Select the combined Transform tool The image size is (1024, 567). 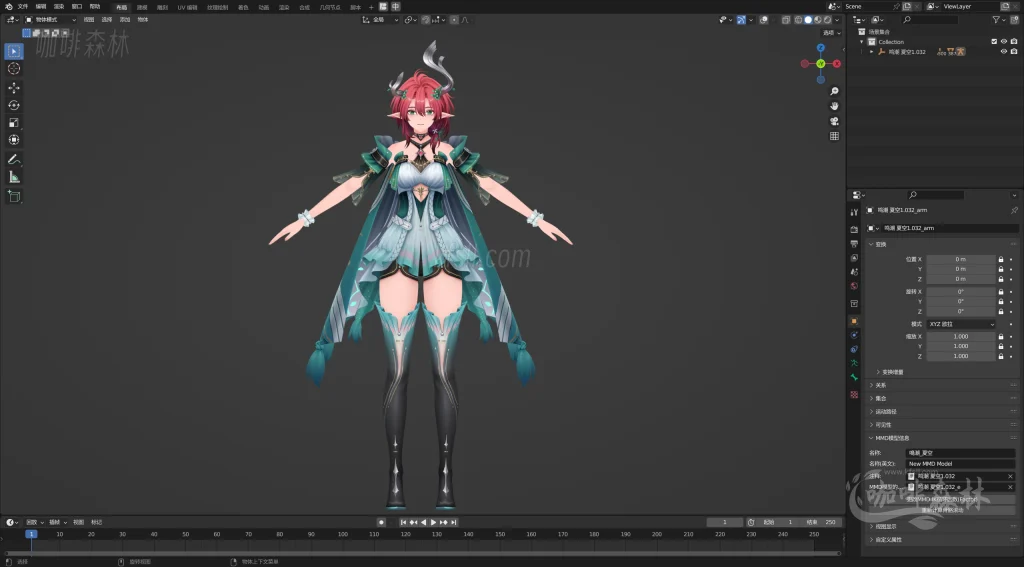coord(14,140)
